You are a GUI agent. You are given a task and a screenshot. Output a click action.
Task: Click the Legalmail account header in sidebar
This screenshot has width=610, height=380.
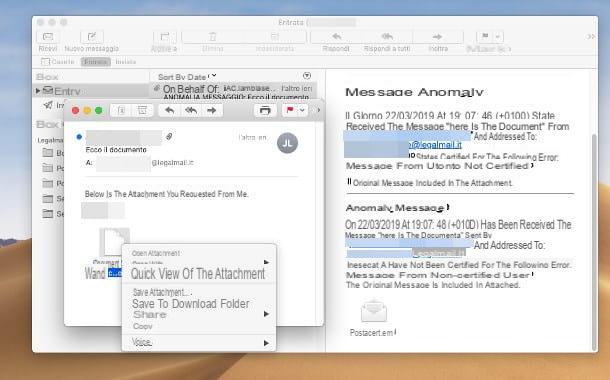[x=50, y=140]
